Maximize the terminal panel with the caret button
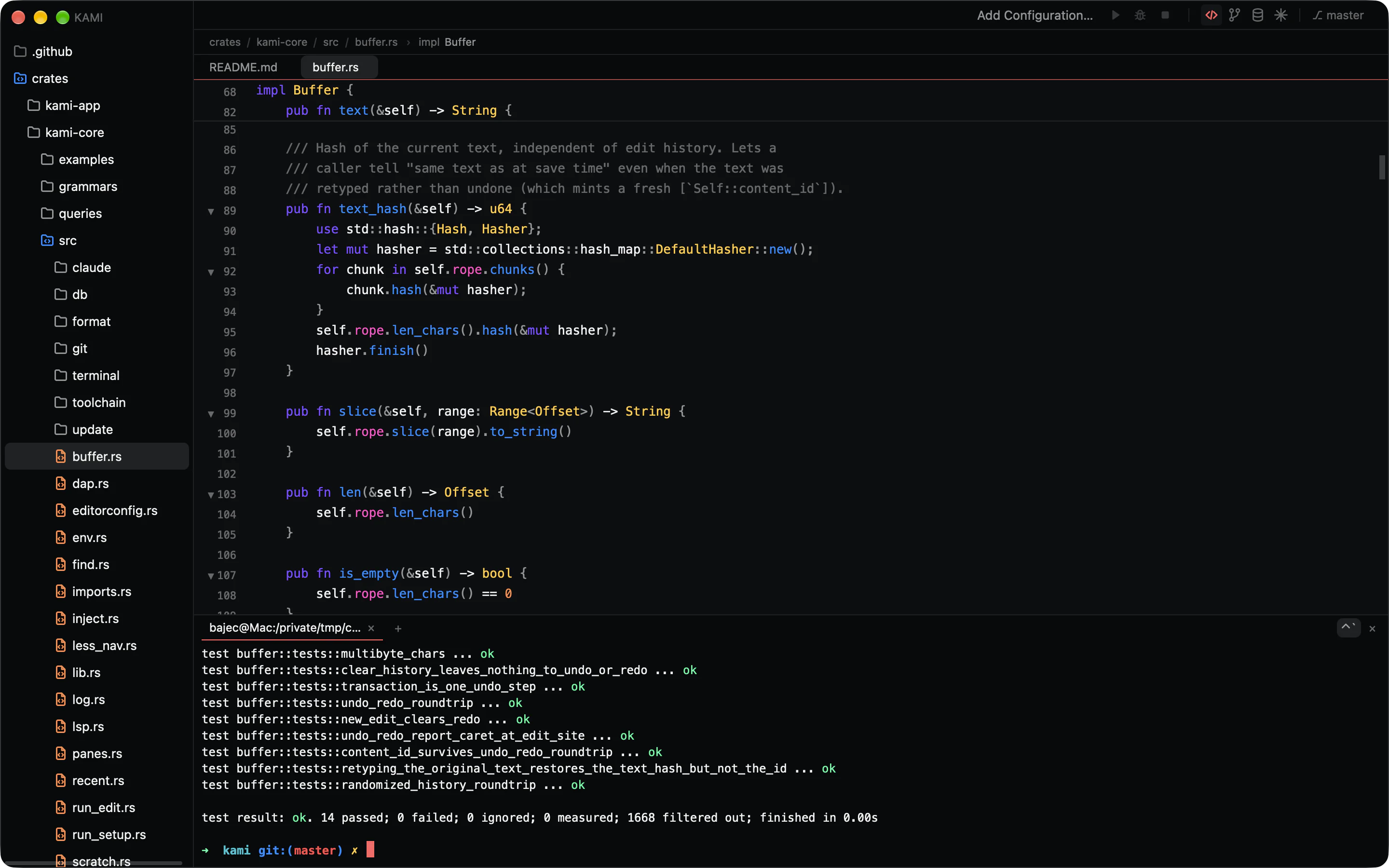Screen dimensions: 1389x868 (x=1348, y=628)
